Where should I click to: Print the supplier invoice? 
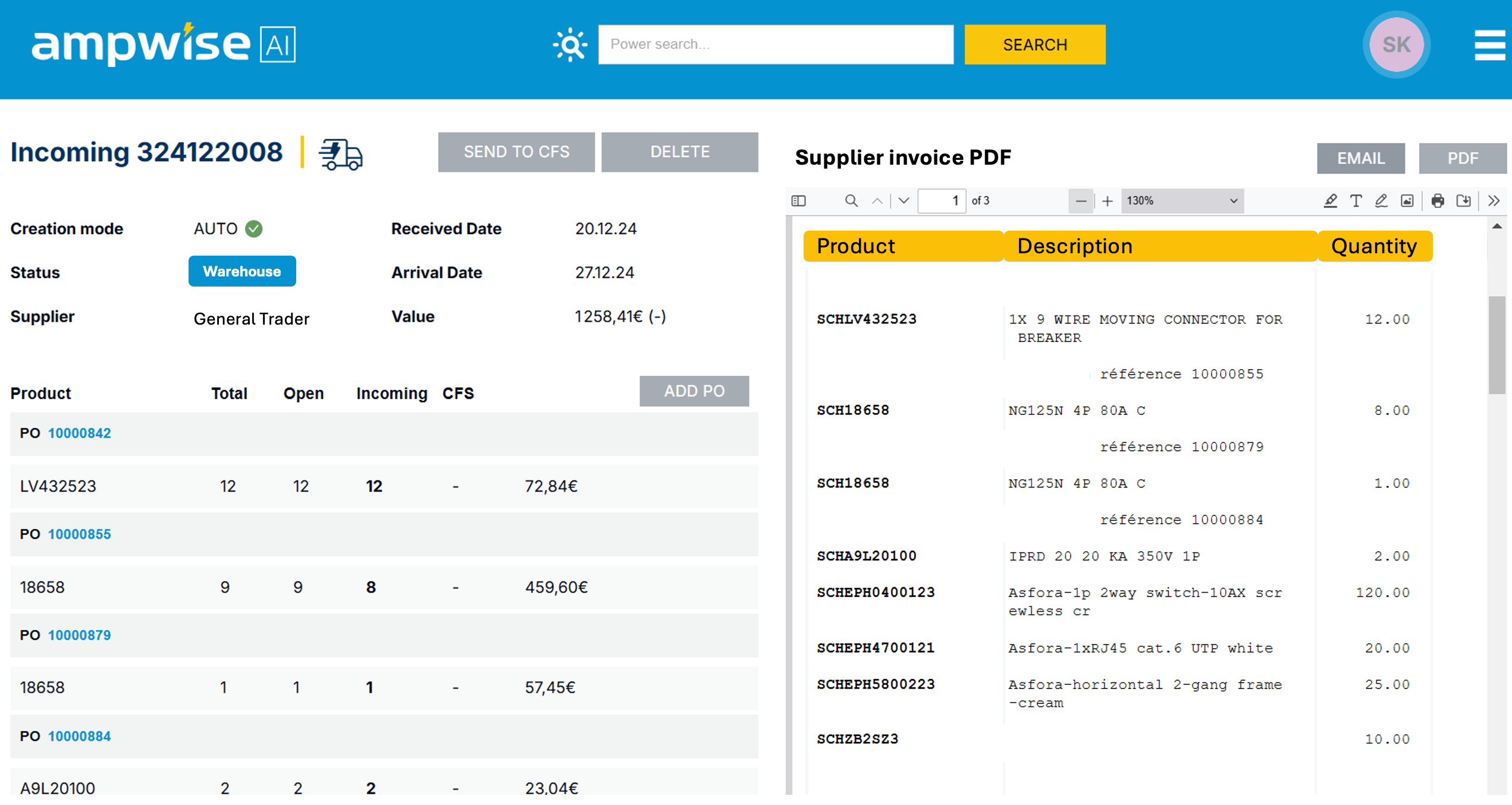(x=1438, y=200)
